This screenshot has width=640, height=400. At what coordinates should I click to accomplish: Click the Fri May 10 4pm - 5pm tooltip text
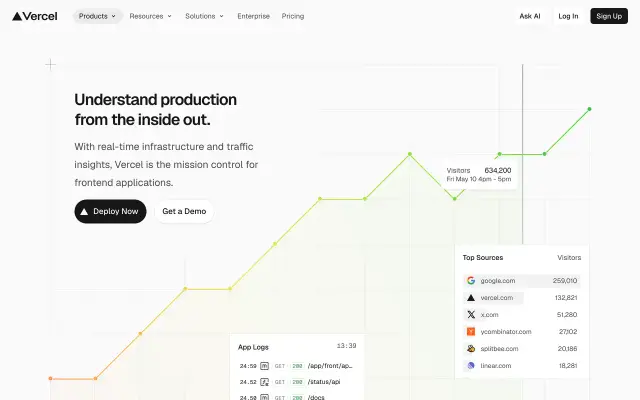[x=479, y=179]
